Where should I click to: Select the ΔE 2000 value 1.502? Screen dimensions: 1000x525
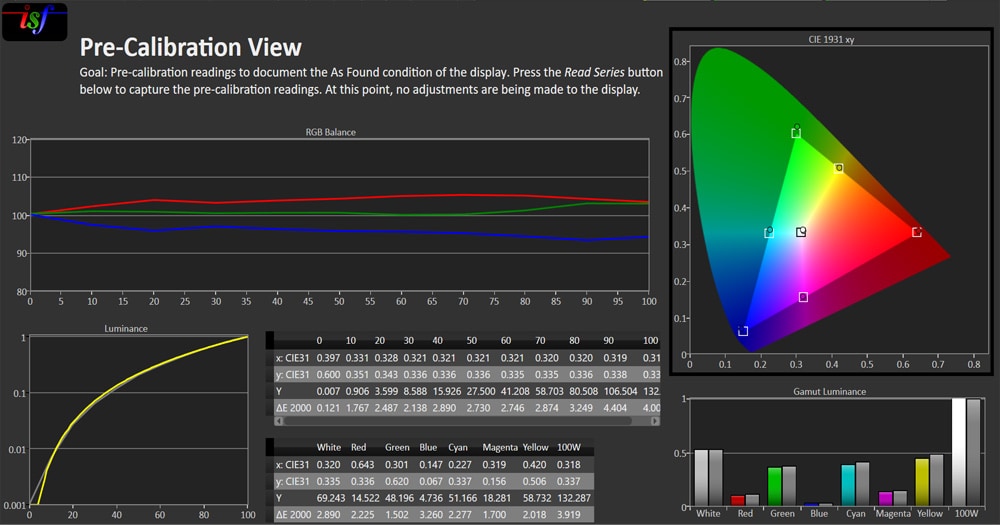pyautogui.click(x=397, y=514)
